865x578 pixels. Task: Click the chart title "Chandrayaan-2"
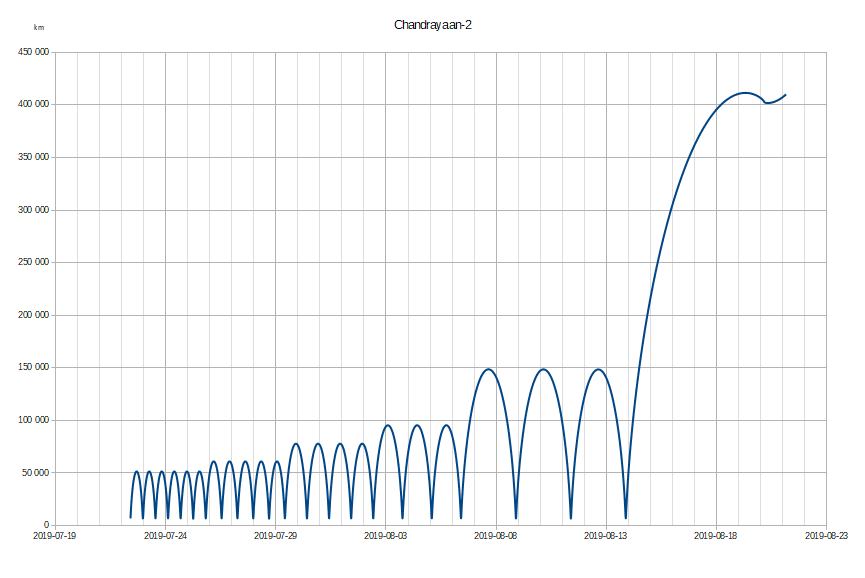click(432, 25)
